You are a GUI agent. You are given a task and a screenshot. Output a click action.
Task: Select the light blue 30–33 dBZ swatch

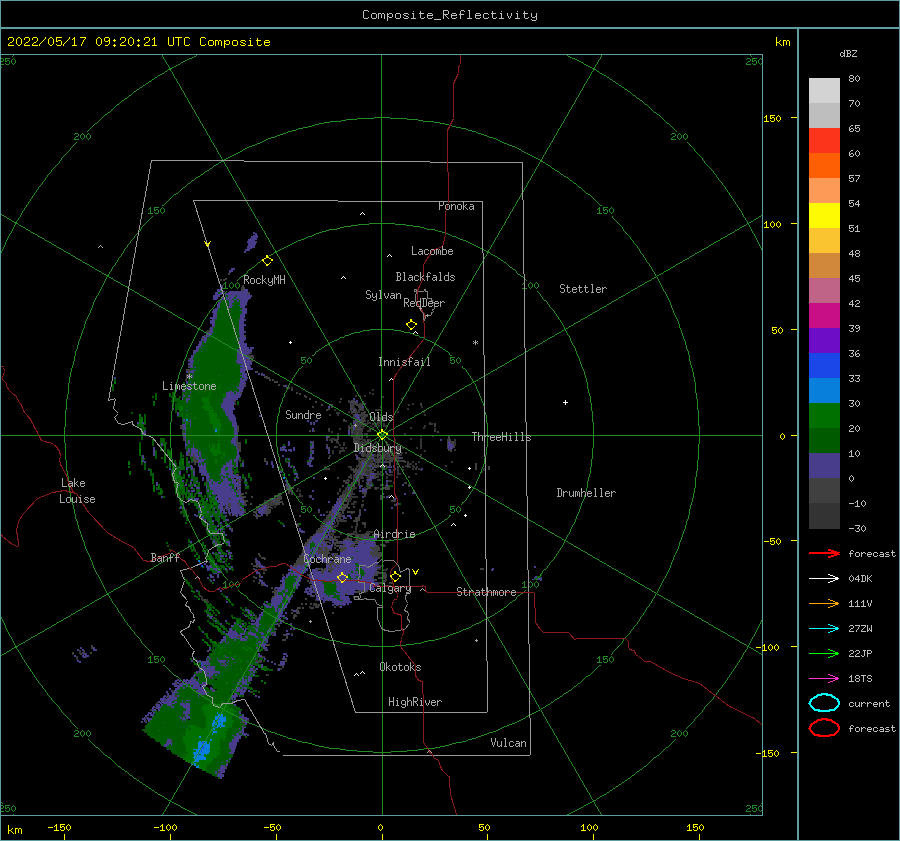pos(824,390)
